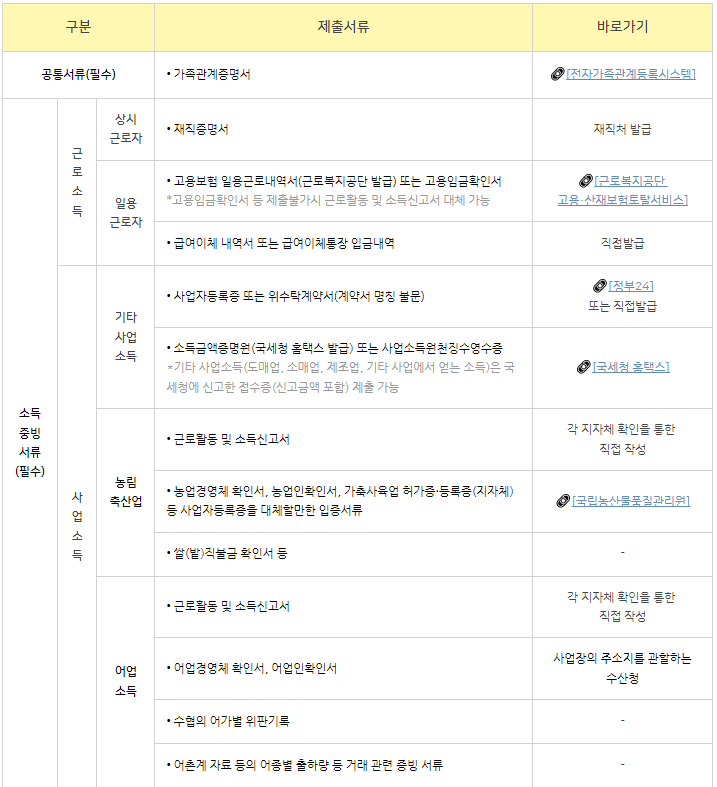Select the 어업경영체 확인서, 어업인확인서 entry
Screen dimensions: 717x787
click(x=252, y=669)
